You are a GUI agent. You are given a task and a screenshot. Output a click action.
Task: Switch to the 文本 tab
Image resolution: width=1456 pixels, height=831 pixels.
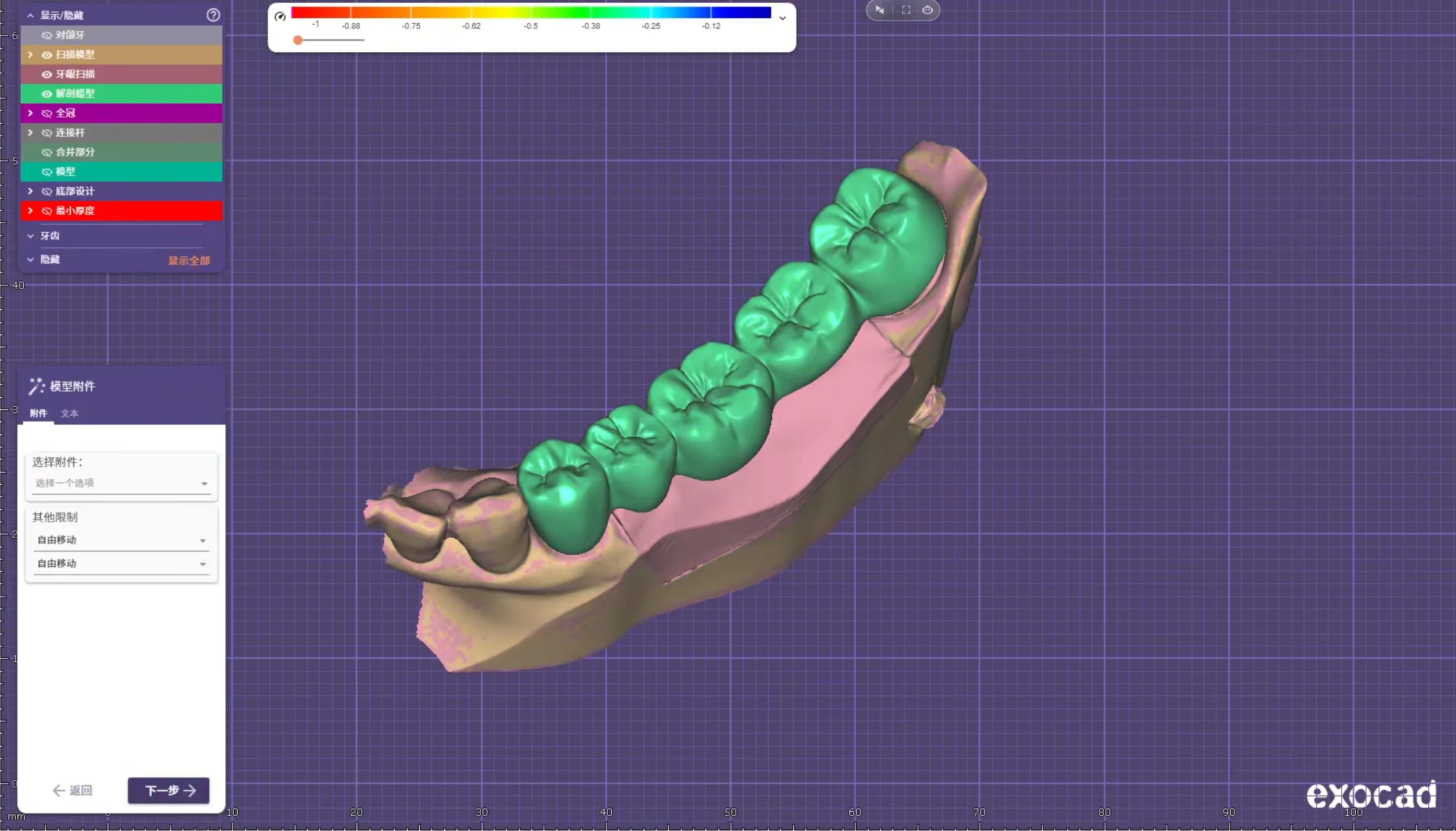point(69,413)
